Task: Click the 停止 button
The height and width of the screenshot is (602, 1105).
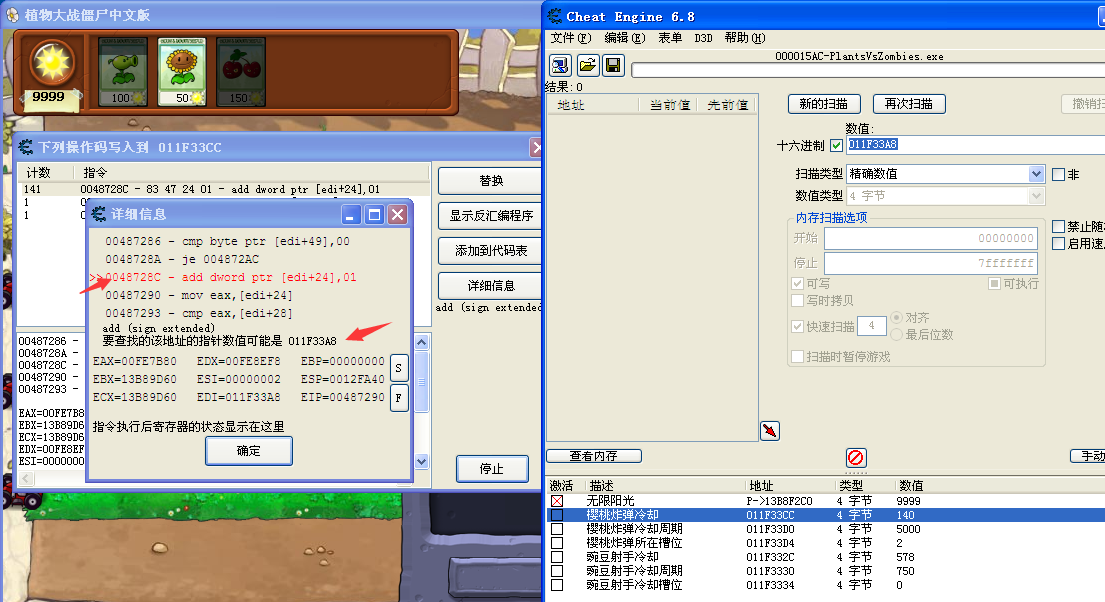Action: click(x=492, y=469)
